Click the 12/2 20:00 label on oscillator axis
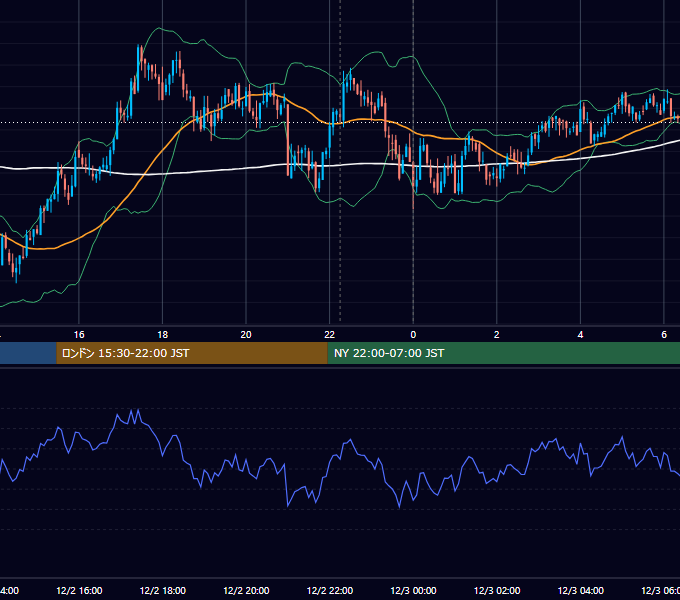The width and height of the screenshot is (680, 600). (246, 591)
